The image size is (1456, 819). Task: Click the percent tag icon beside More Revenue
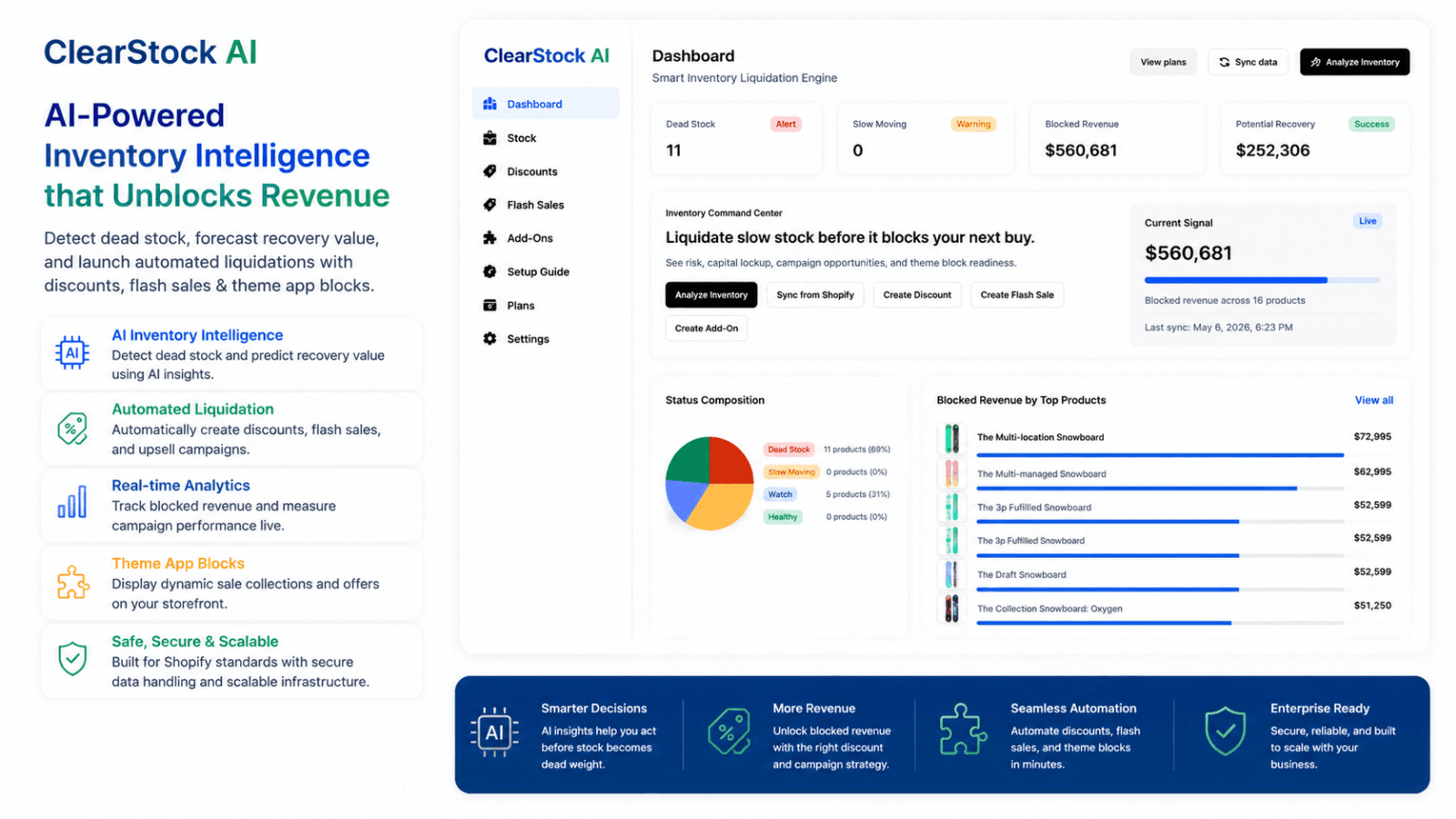tap(729, 731)
